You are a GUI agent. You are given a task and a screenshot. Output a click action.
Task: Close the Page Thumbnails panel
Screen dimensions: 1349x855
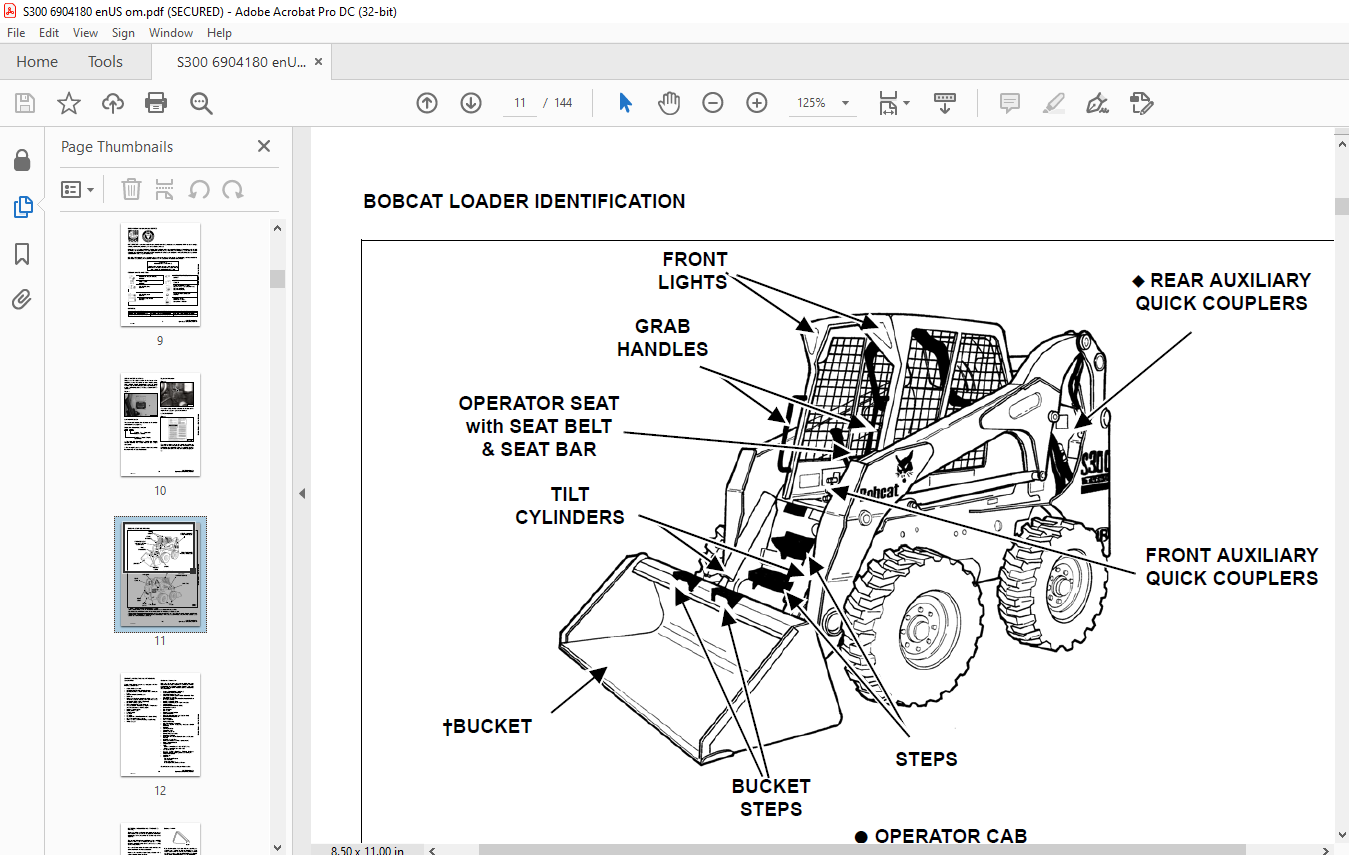click(264, 146)
